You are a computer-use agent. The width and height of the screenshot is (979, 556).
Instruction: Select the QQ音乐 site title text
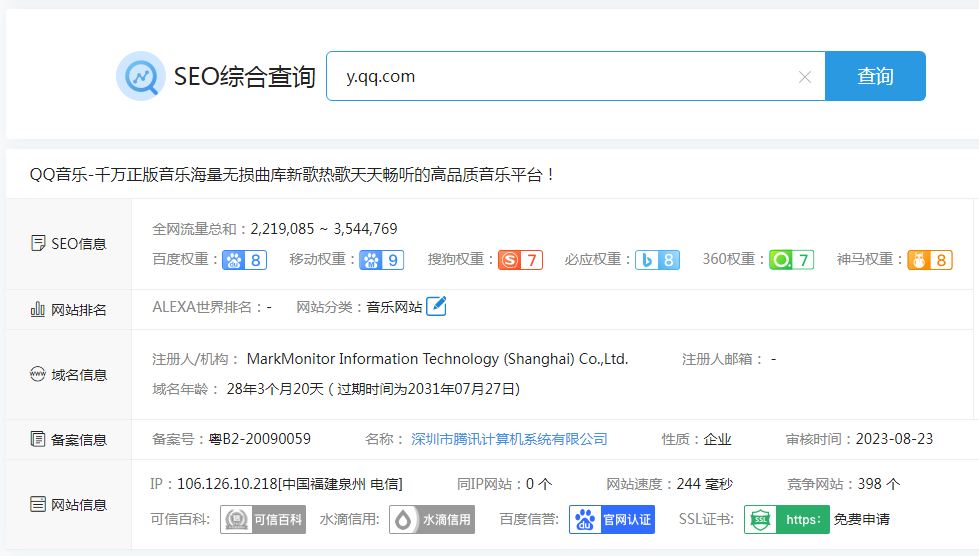point(292,175)
